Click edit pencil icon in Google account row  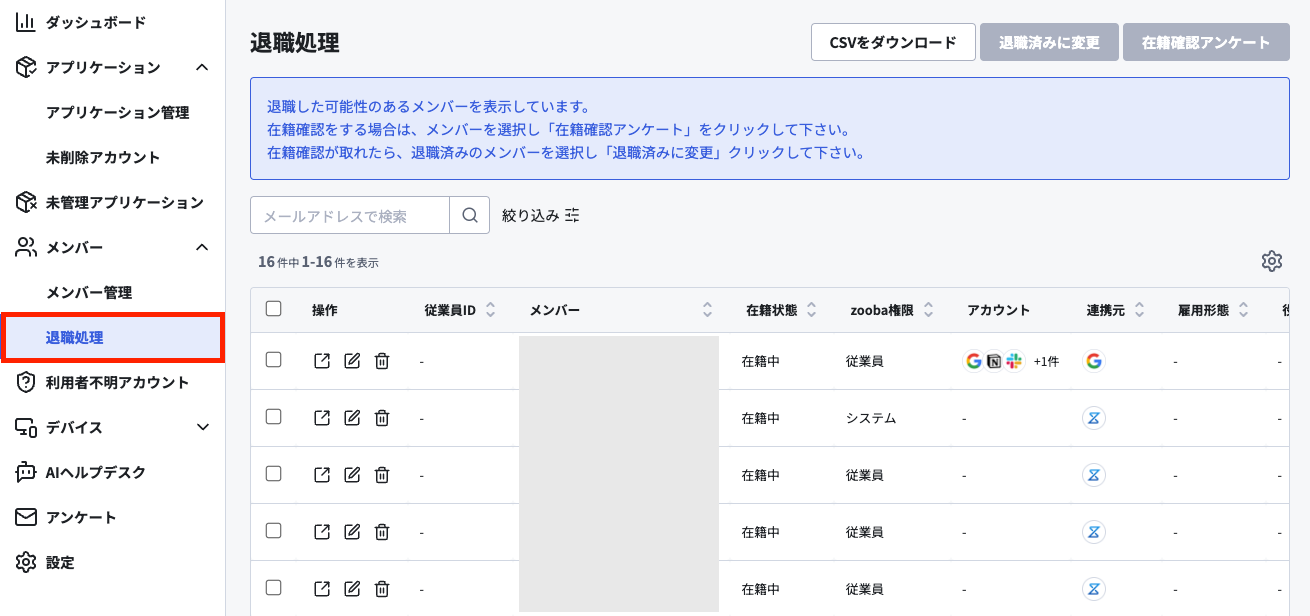pyautogui.click(x=352, y=361)
